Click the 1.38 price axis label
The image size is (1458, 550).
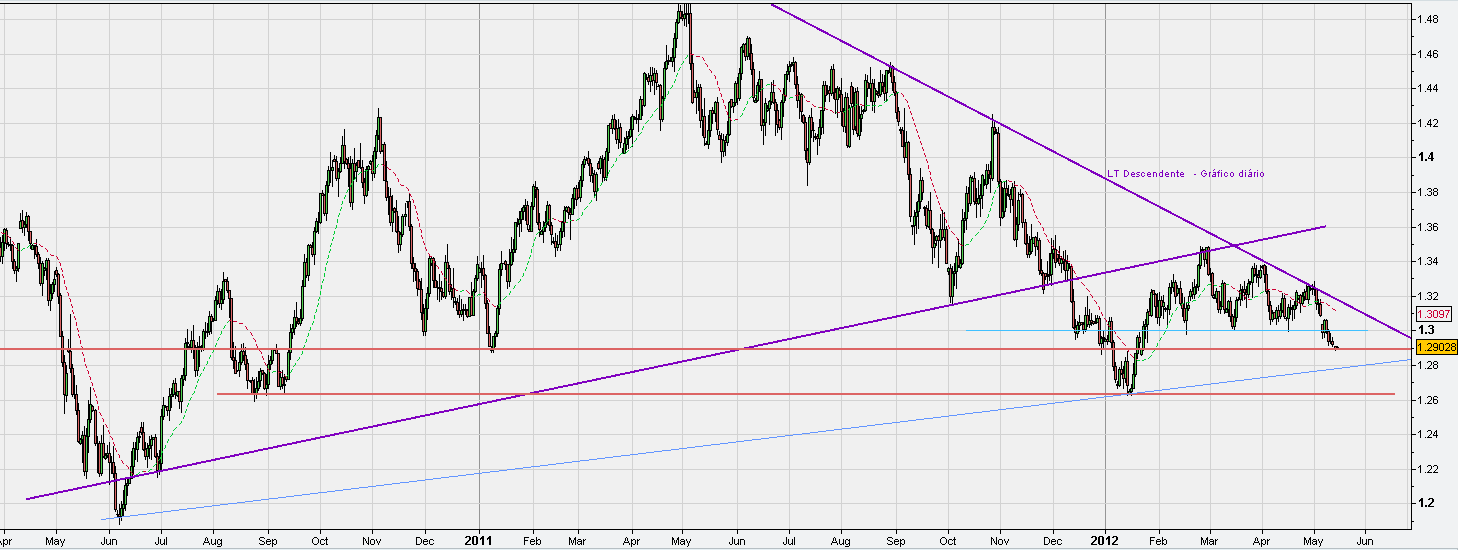click(1427, 192)
